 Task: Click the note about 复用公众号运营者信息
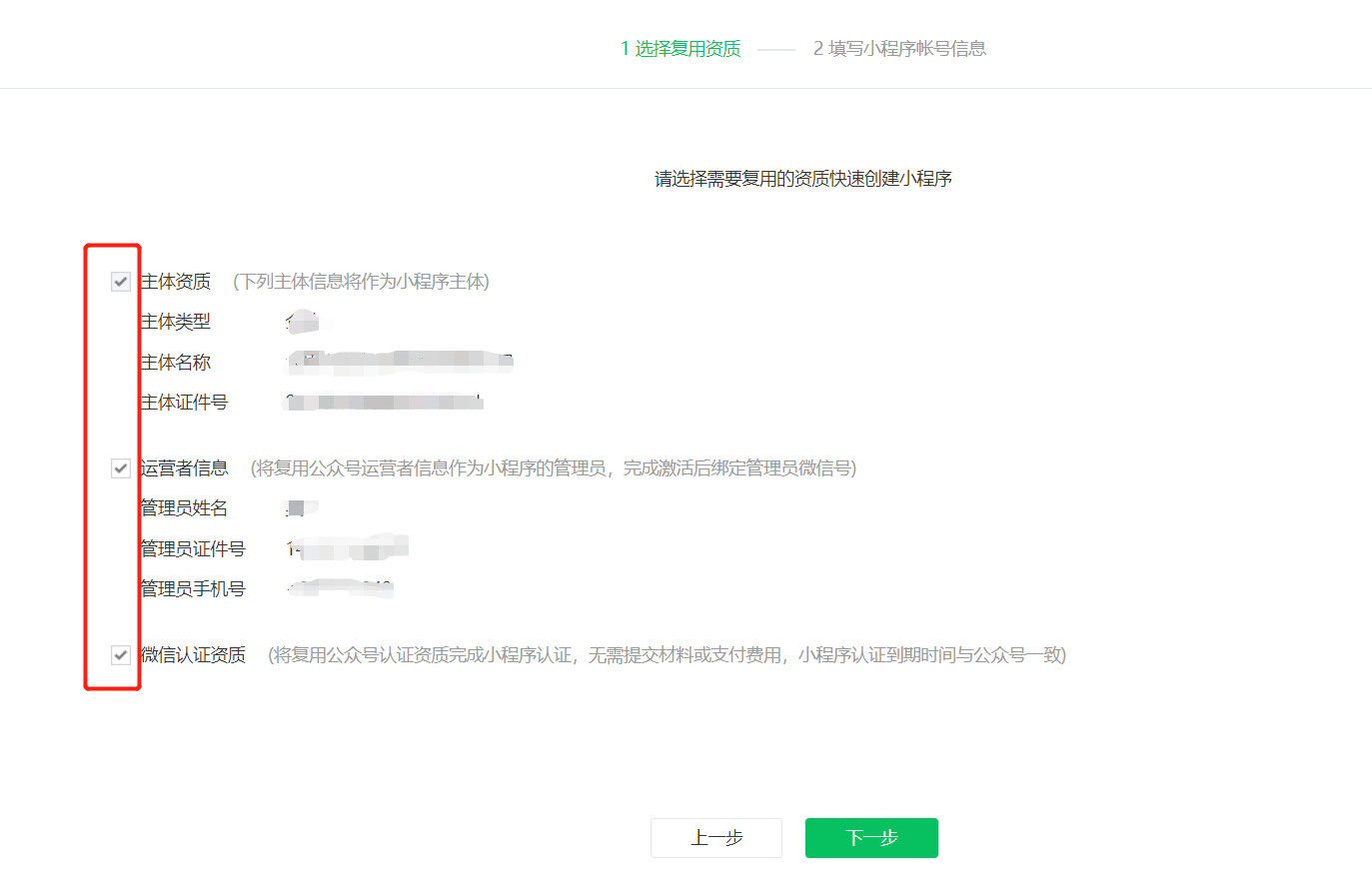point(554,468)
